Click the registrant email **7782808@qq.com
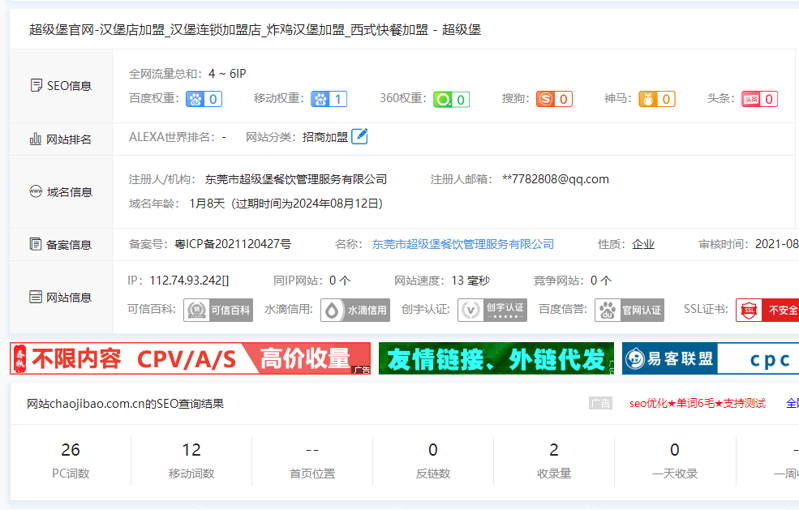Viewport: 799px width, 510px height. coord(555,179)
